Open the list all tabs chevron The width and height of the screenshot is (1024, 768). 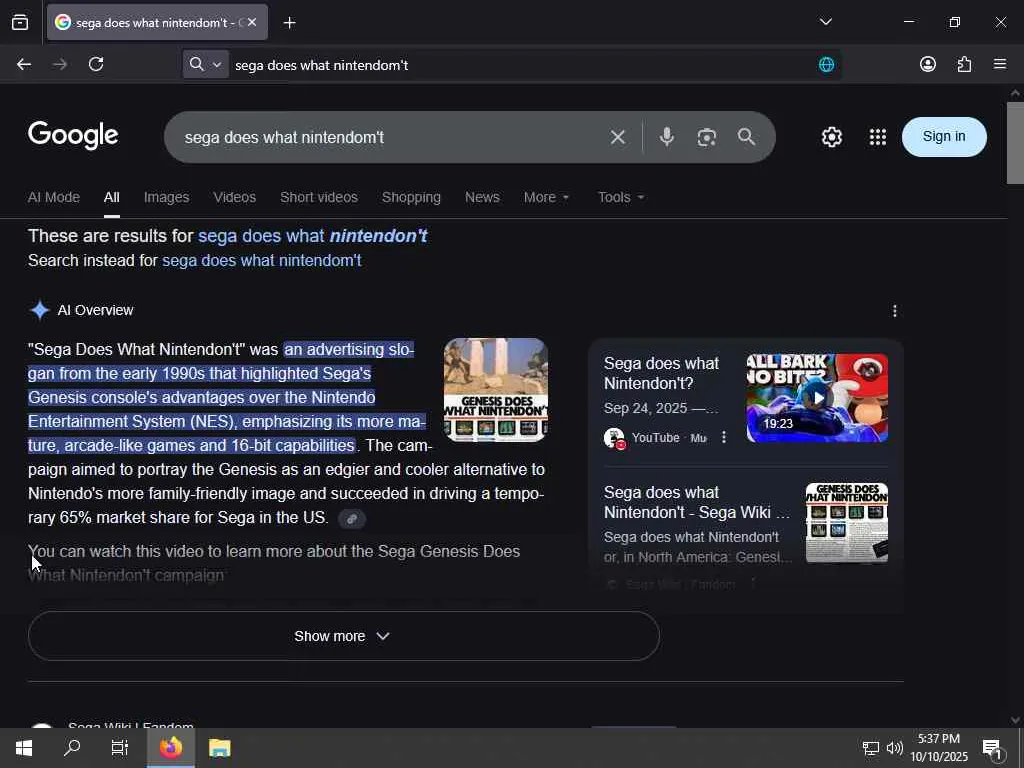[x=825, y=22]
